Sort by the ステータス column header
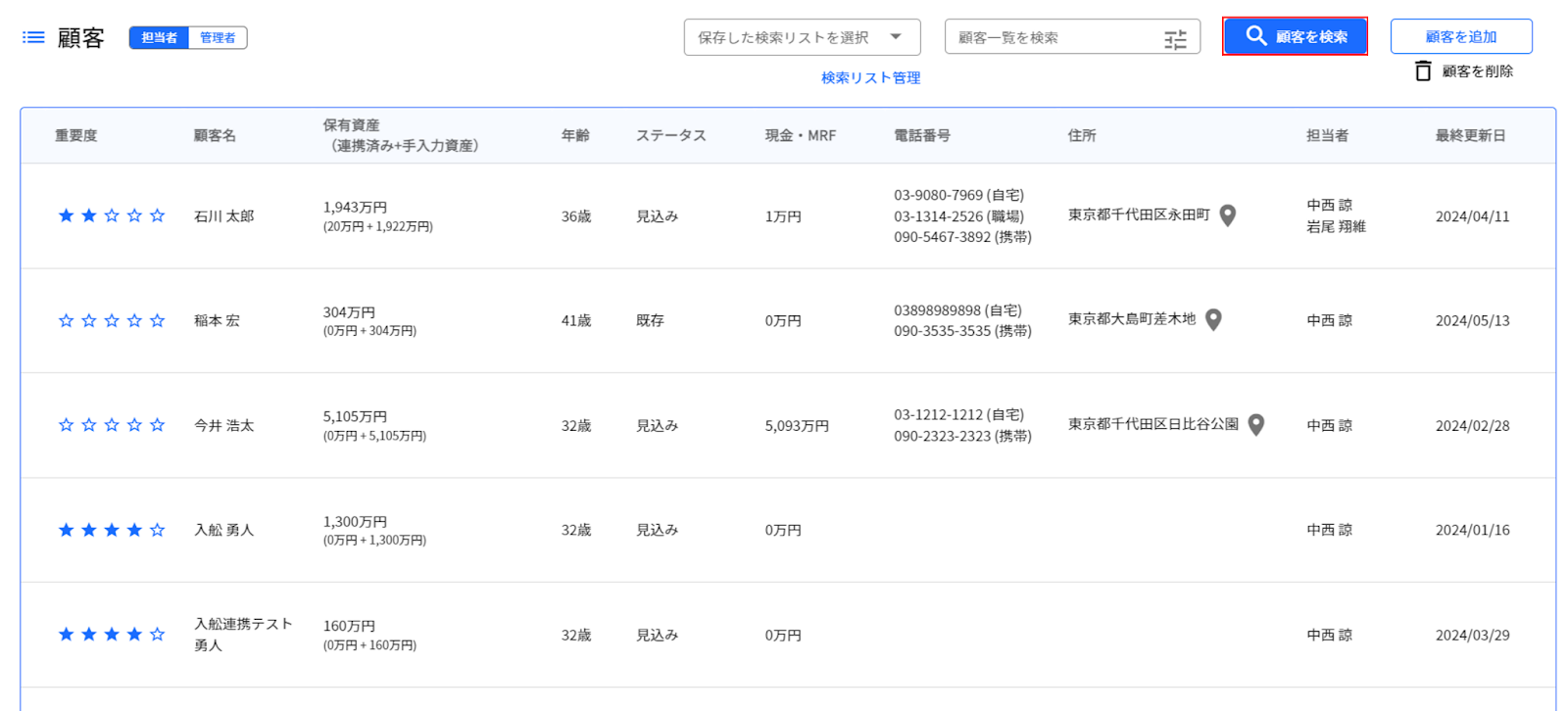This screenshot has height=711, width=1568. pyautogui.click(x=671, y=135)
